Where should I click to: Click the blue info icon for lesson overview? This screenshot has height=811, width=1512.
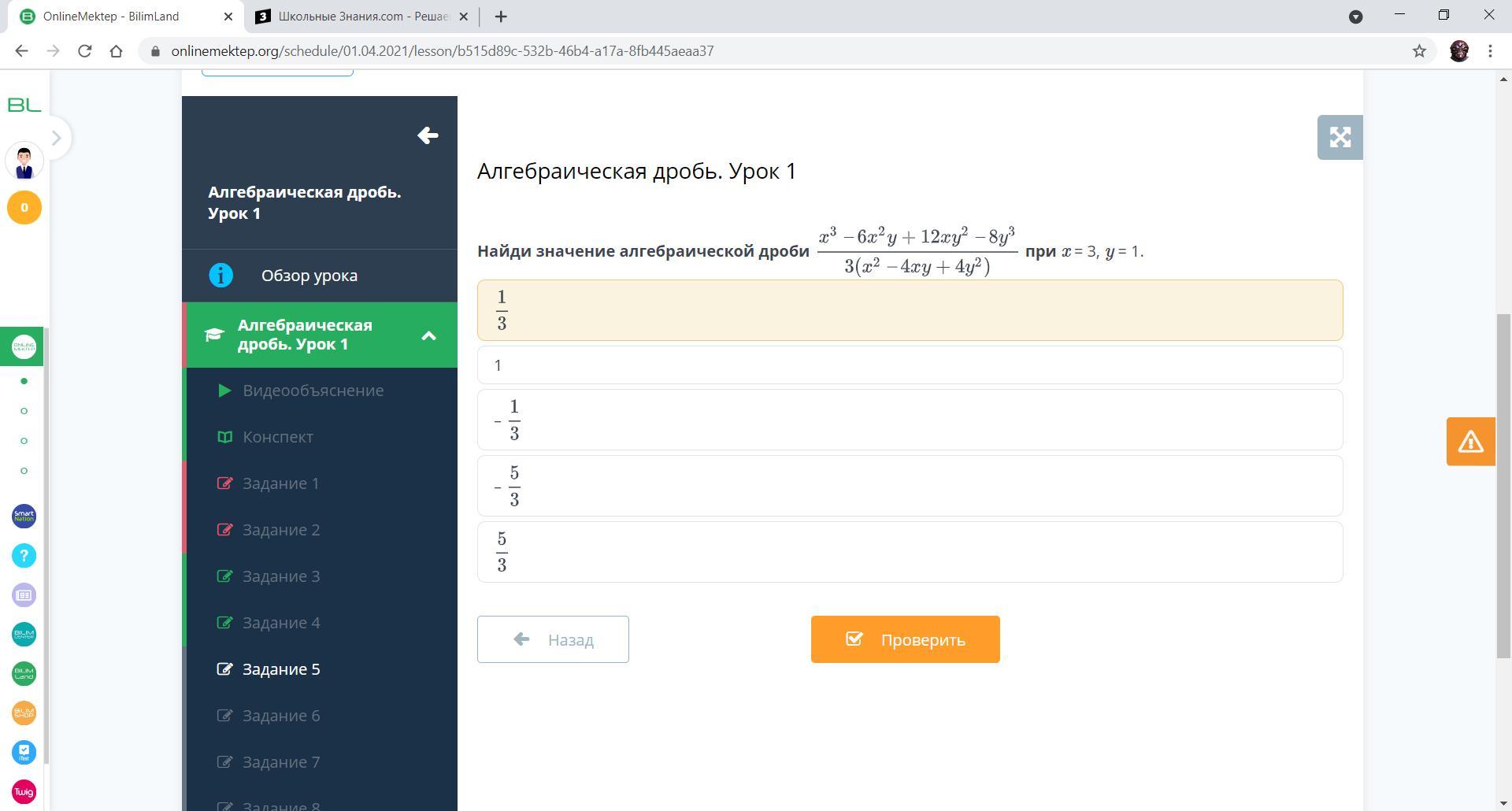[221, 276]
